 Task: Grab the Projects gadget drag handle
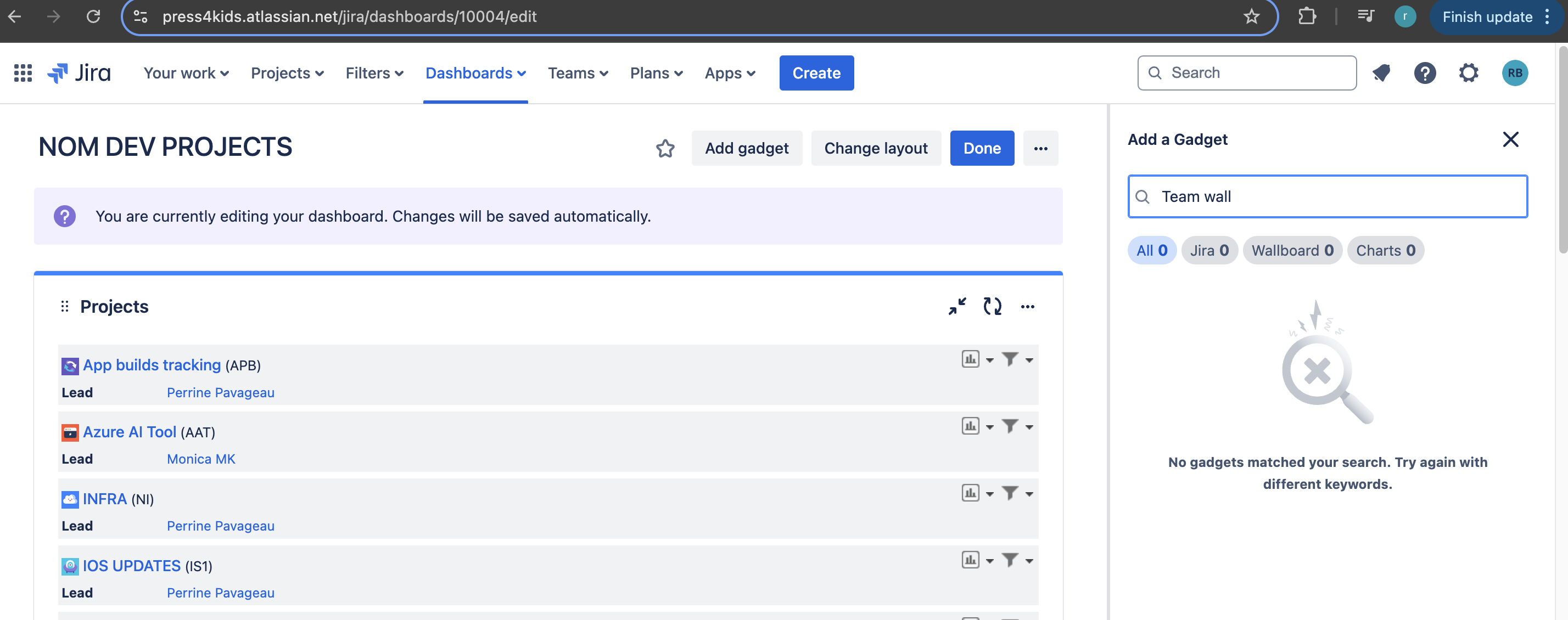[x=65, y=307]
